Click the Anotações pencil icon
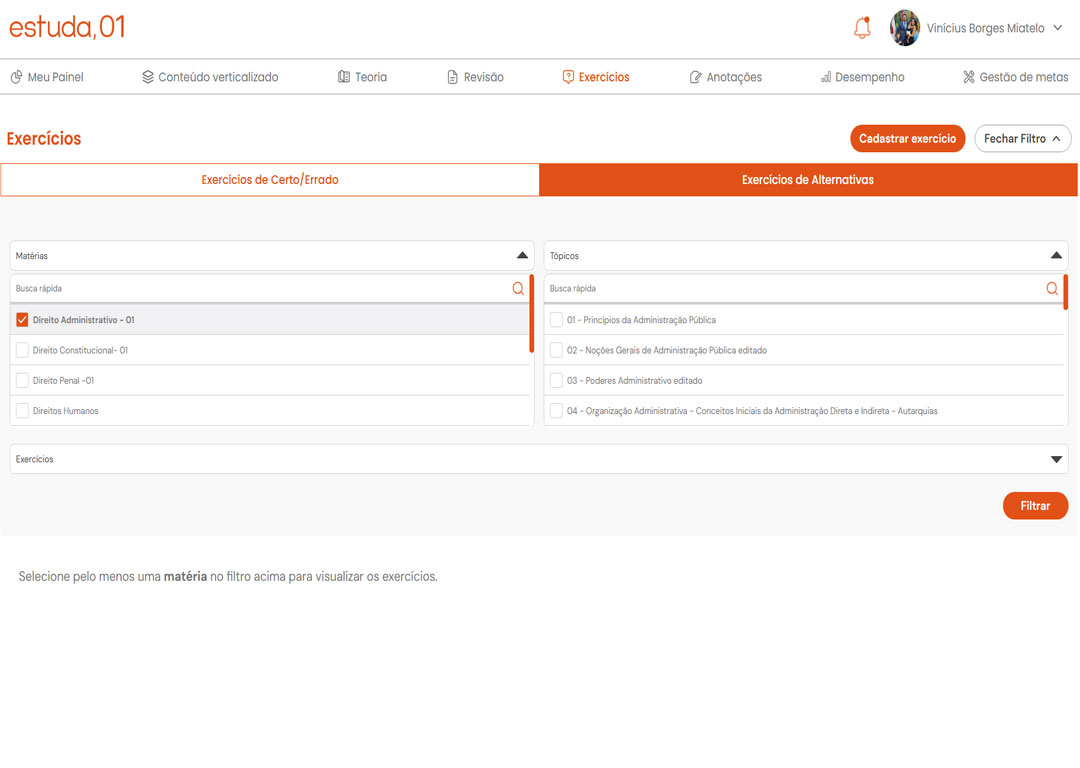The width and height of the screenshot is (1080, 768). pos(696,77)
